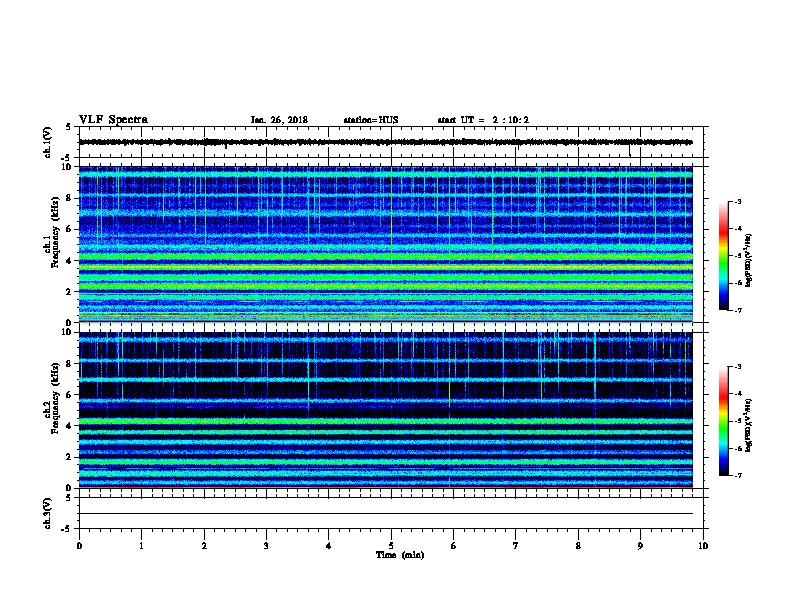This screenshot has width=792, height=612.
Task: Click the ch.2 colorbar "-7" tick label
Action: click(x=738, y=475)
